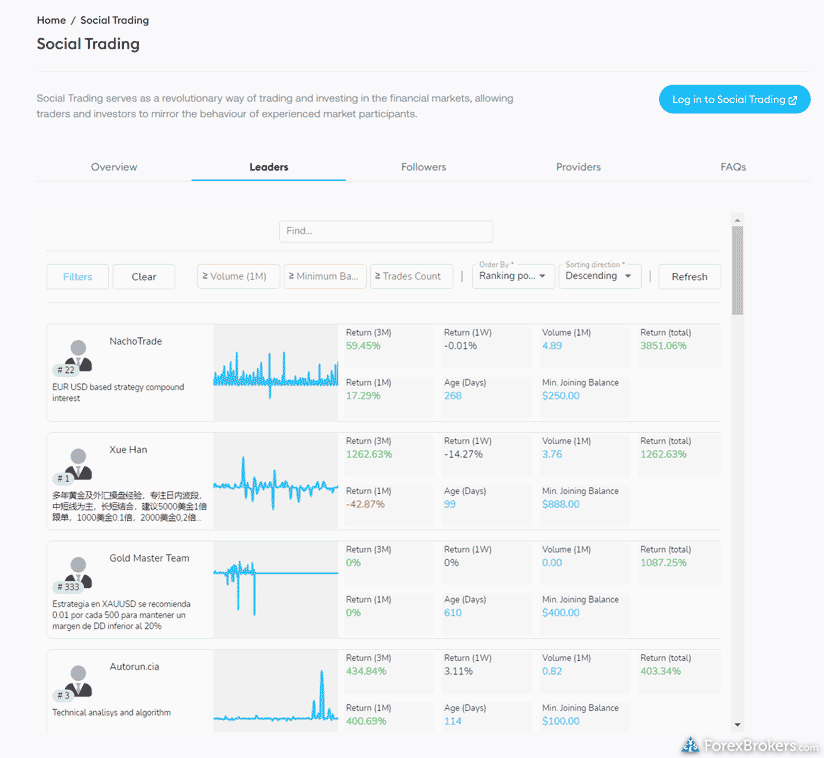Open the Order By dropdown
Viewport: 824px width, 758px height.
pos(513,276)
